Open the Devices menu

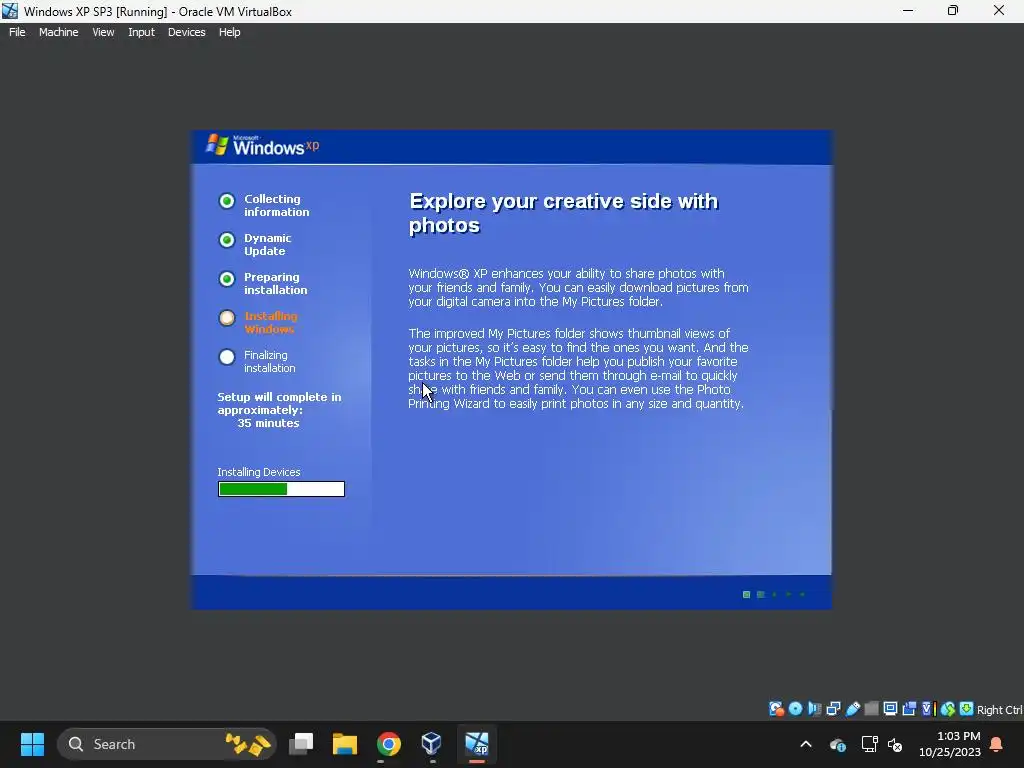click(x=186, y=32)
